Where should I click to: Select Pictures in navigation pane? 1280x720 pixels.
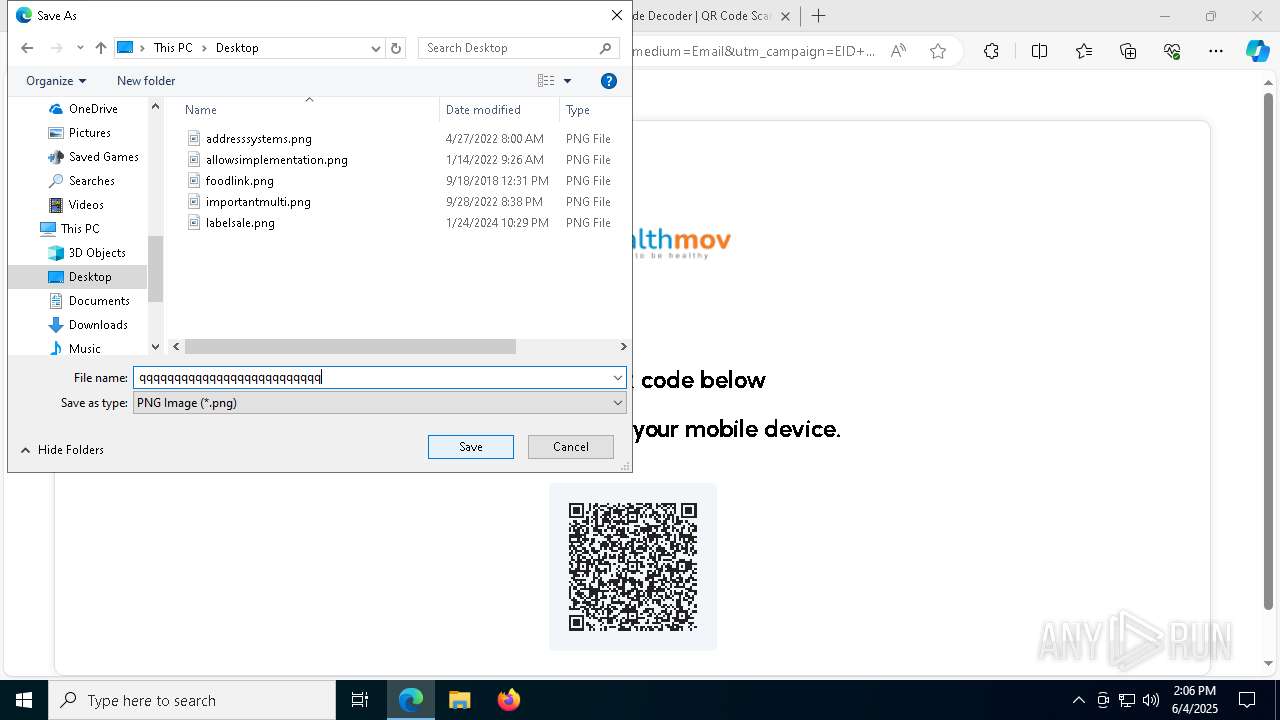(90, 133)
